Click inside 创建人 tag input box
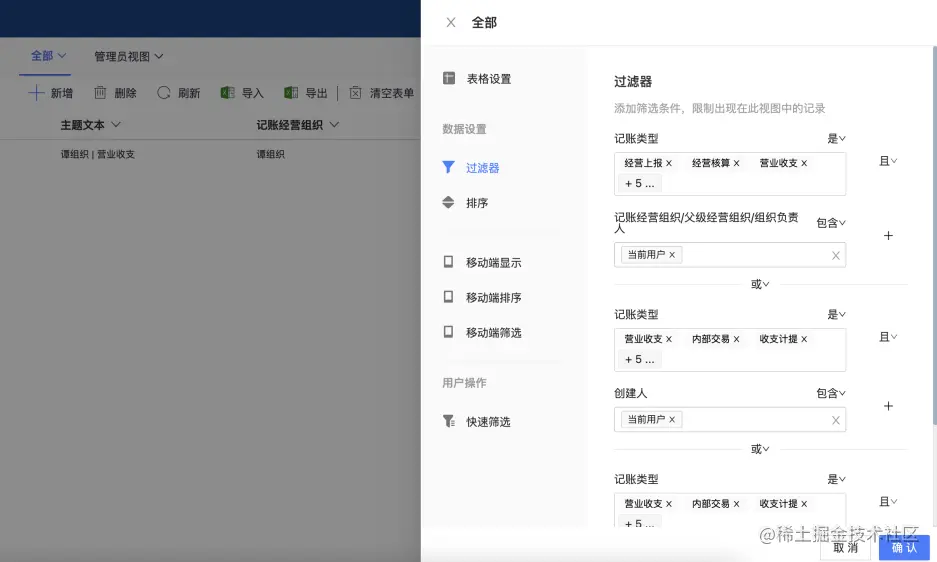Viewport: 937px width, 562px height. (x=730, y=420)
